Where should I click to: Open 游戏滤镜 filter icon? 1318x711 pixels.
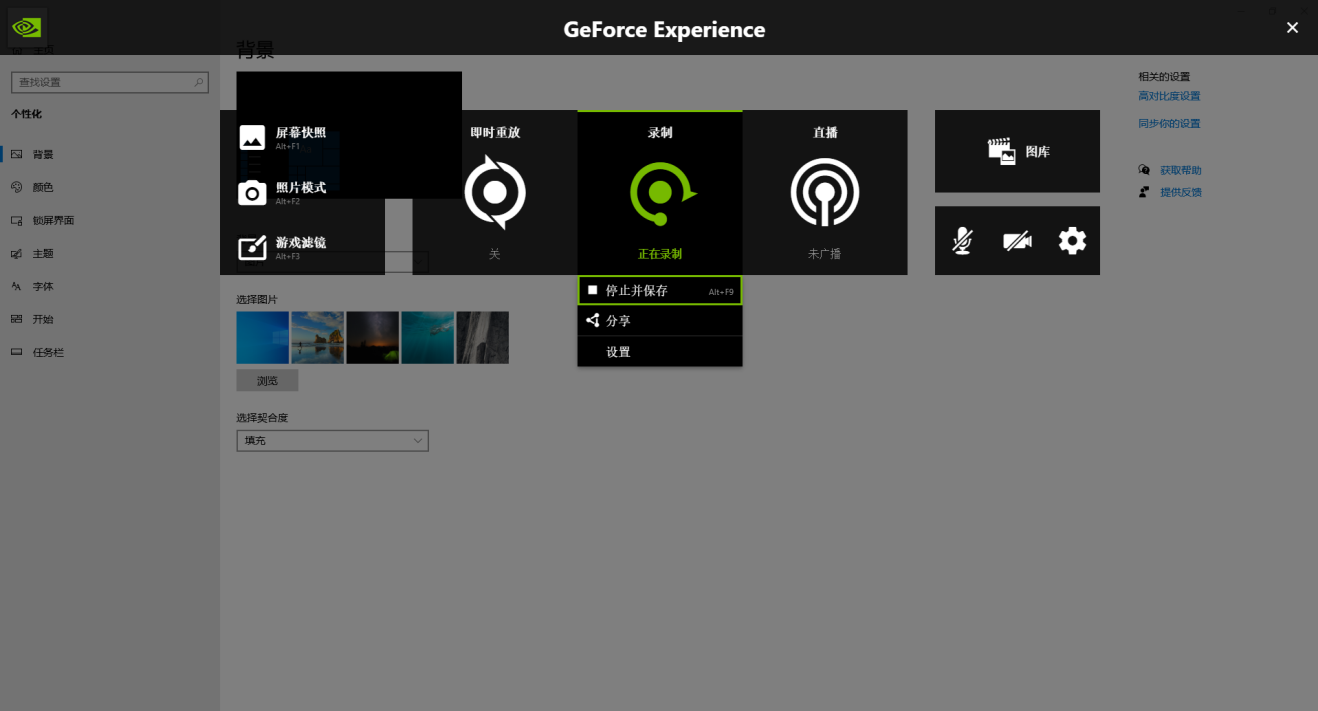[252, 247]
